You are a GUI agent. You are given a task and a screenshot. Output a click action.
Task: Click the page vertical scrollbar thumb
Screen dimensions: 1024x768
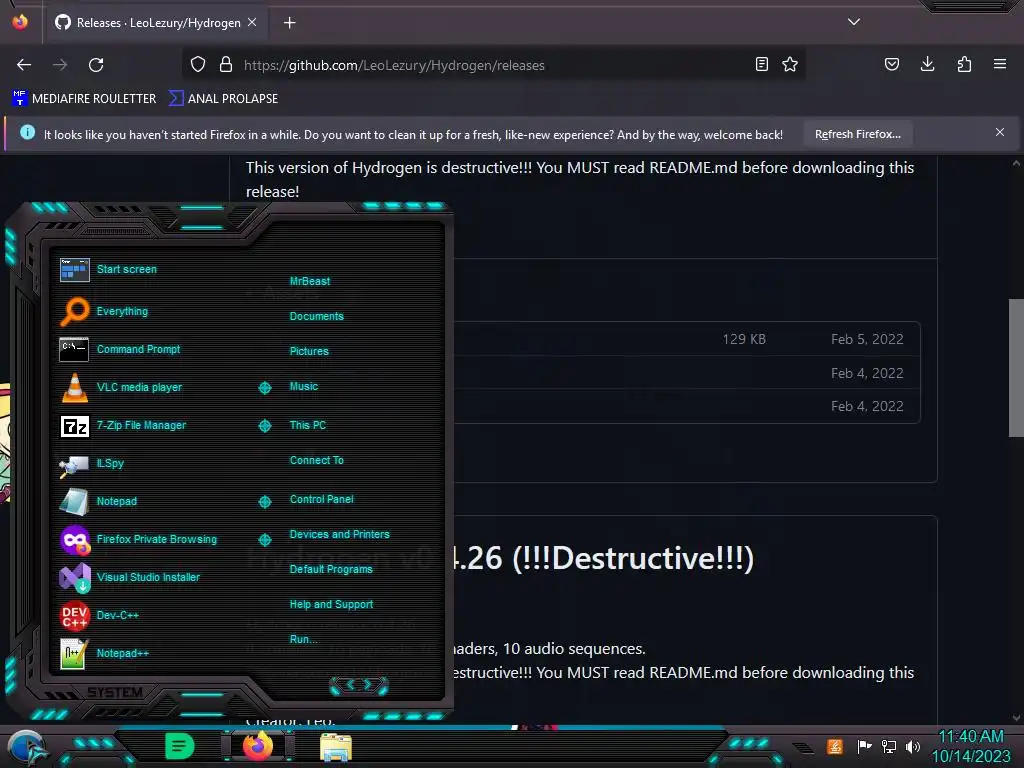pos(1016,368)
